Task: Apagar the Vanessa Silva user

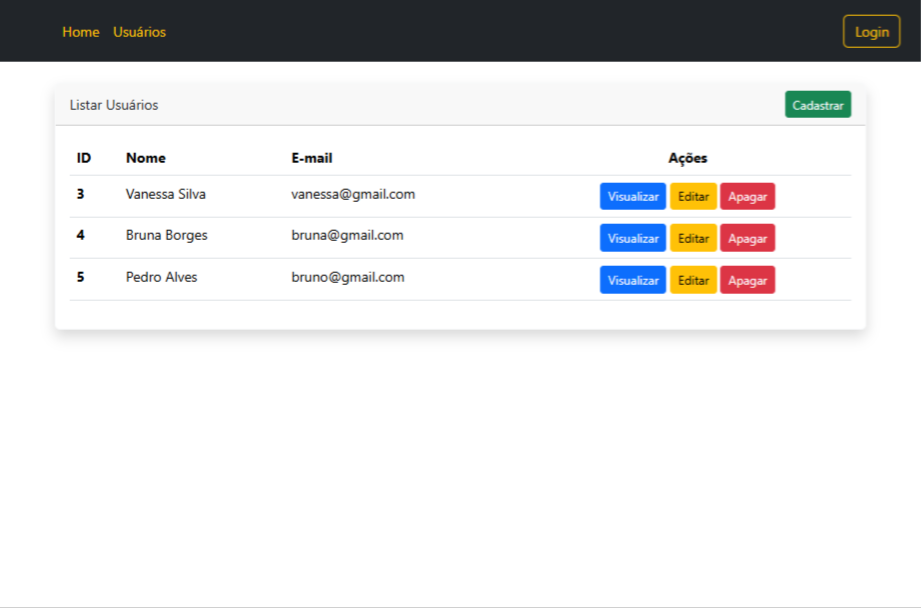Action: (747, 197)
